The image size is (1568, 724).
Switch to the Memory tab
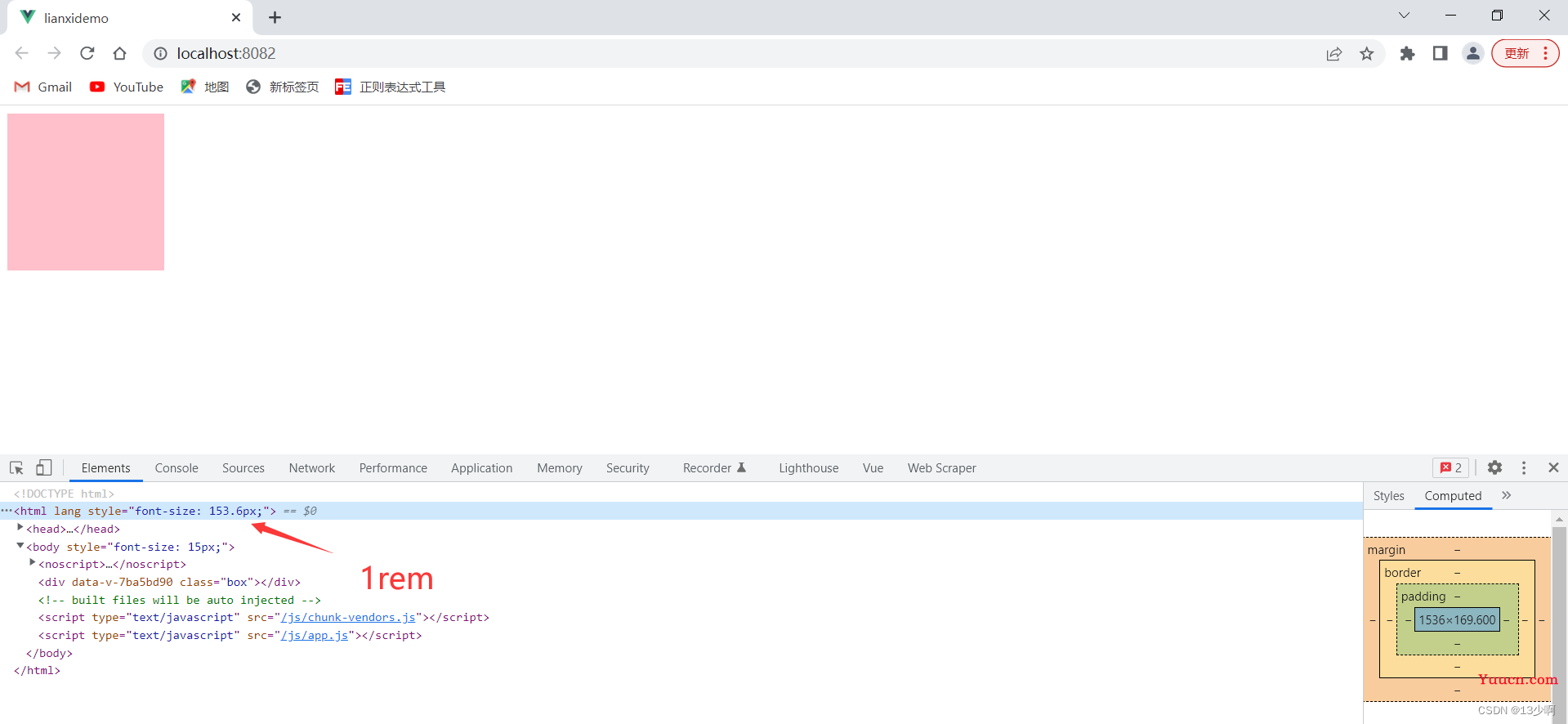560,468
